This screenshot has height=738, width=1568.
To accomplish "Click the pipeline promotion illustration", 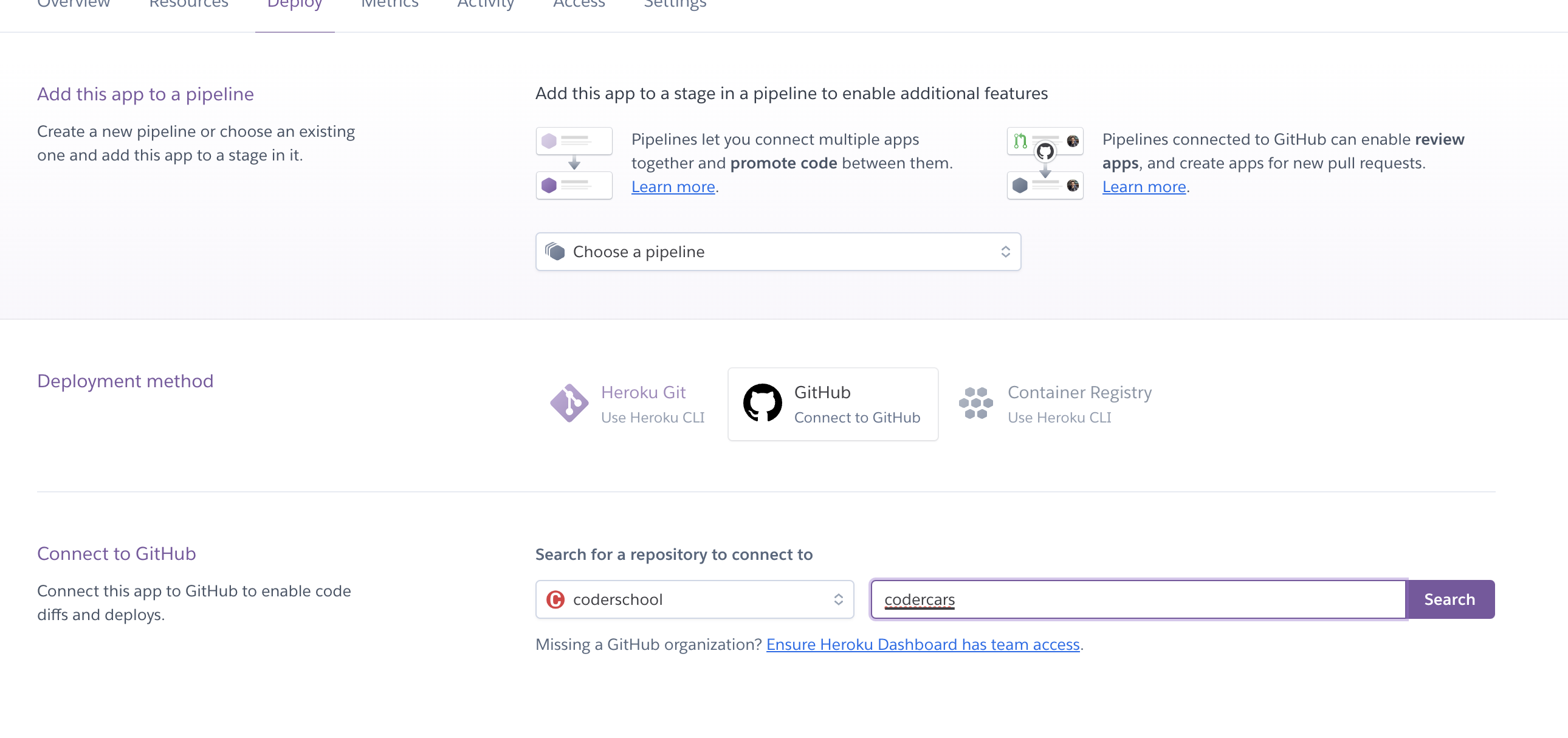I will coord(574,163).
